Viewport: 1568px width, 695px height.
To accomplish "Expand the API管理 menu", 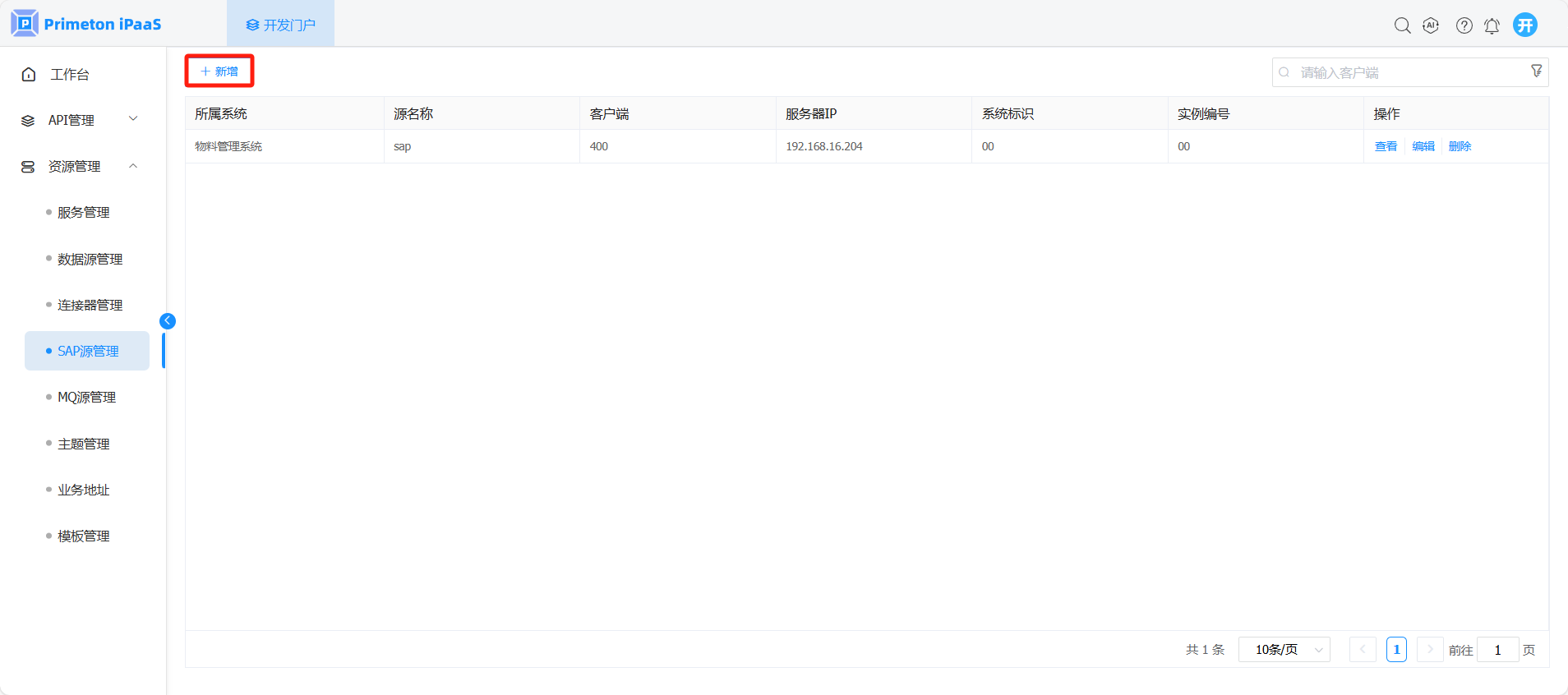I will coord(80,120).
